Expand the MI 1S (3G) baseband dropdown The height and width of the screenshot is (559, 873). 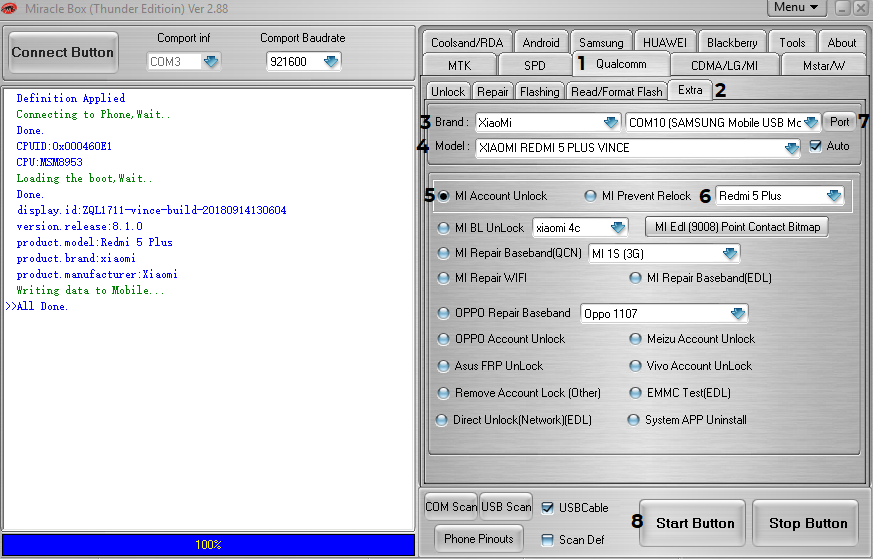729,254
